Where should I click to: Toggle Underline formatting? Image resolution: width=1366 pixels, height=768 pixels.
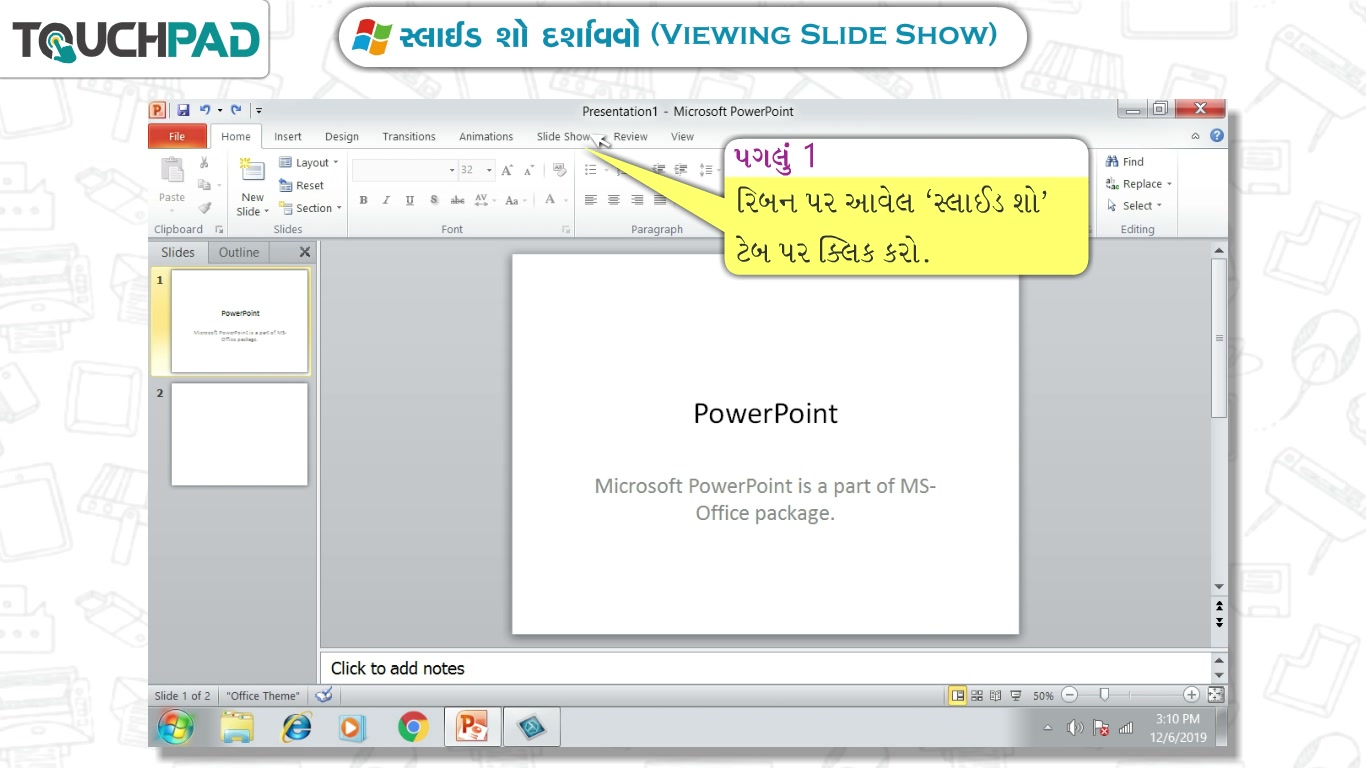[410, 200]
